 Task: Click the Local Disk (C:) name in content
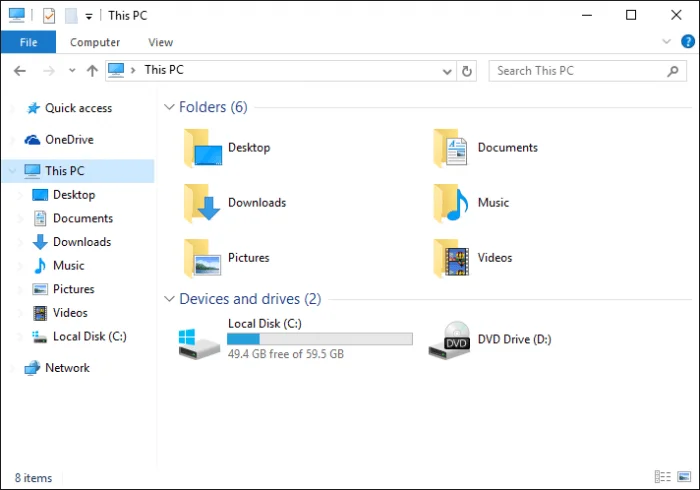pos(265,324)
